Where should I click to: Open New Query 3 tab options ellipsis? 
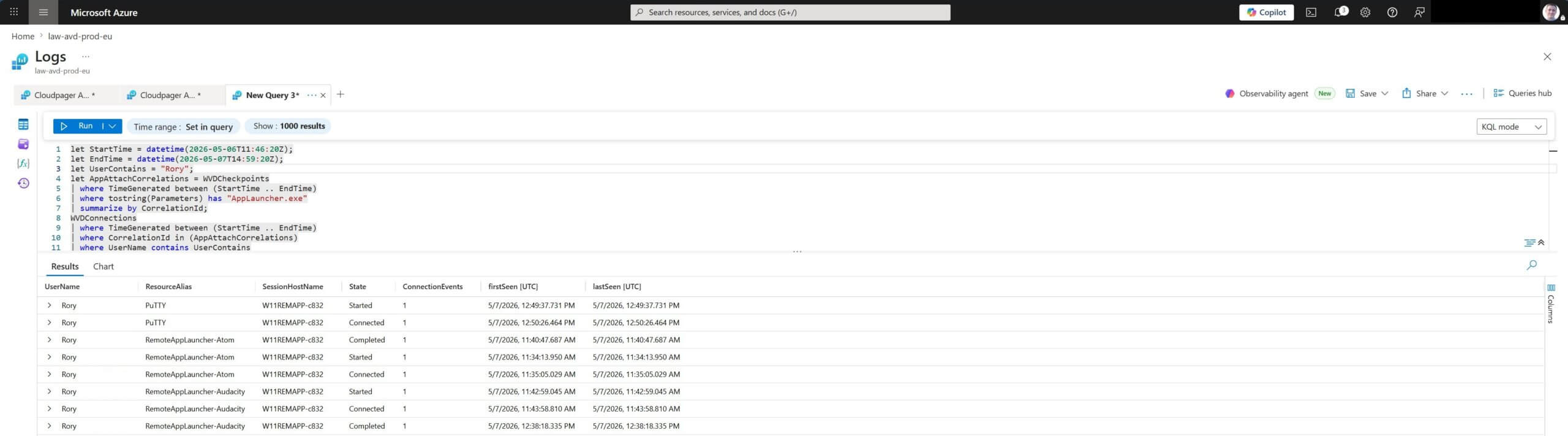312,95
